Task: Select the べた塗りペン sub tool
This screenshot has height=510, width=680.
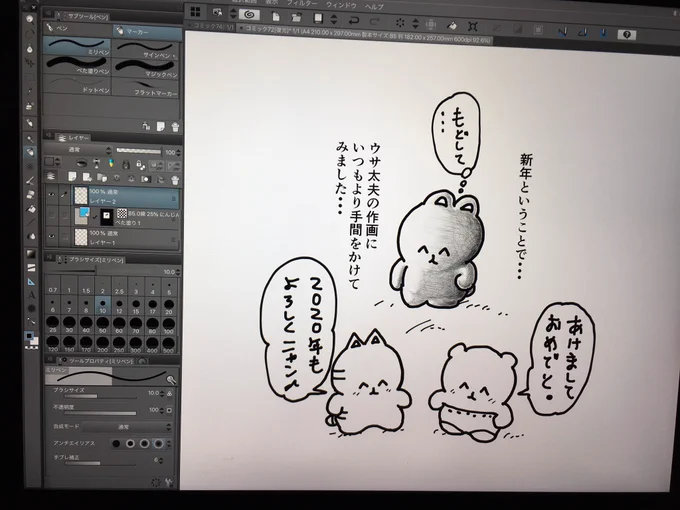Action: (78, 65)
